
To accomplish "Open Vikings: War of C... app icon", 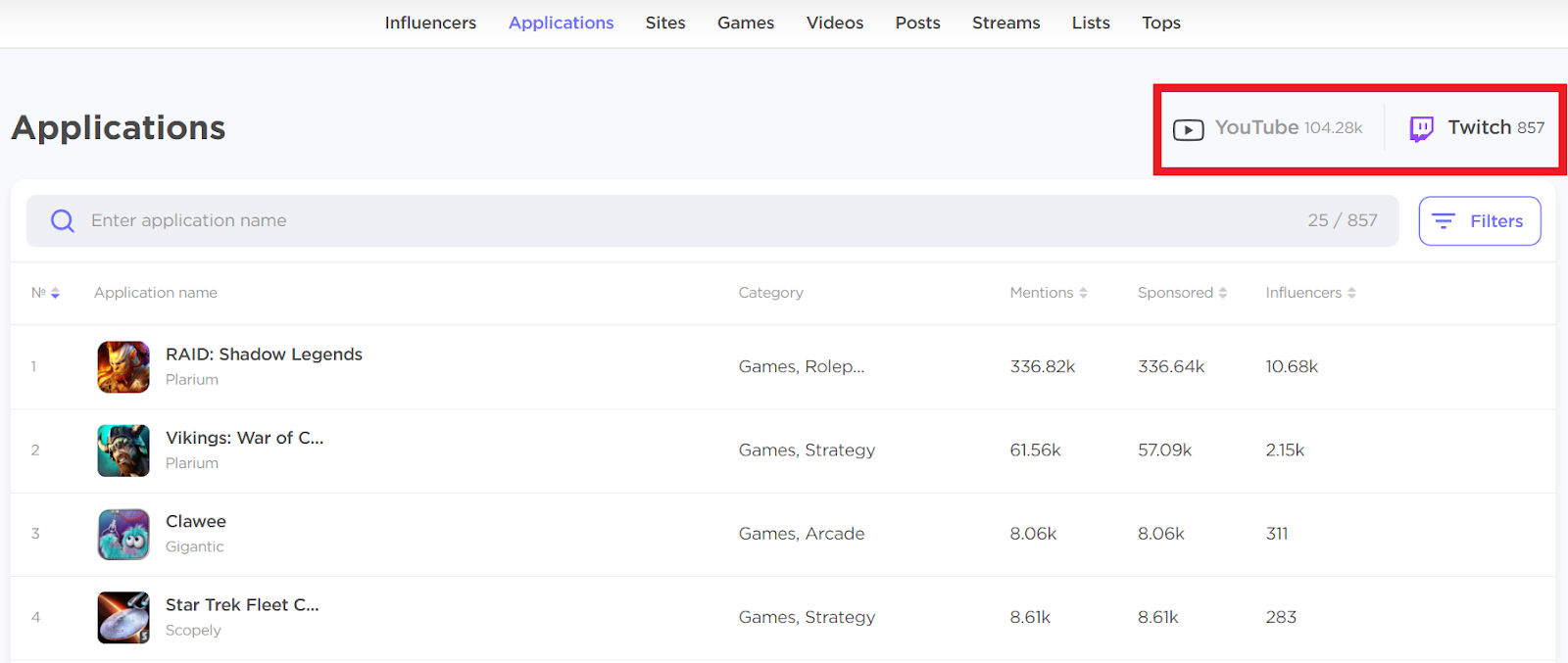I will point(123,450).
